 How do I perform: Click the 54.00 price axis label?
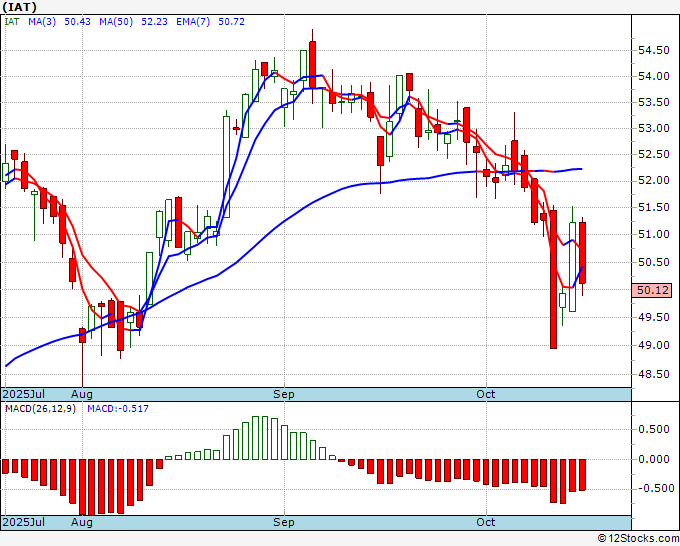[654, 76]
